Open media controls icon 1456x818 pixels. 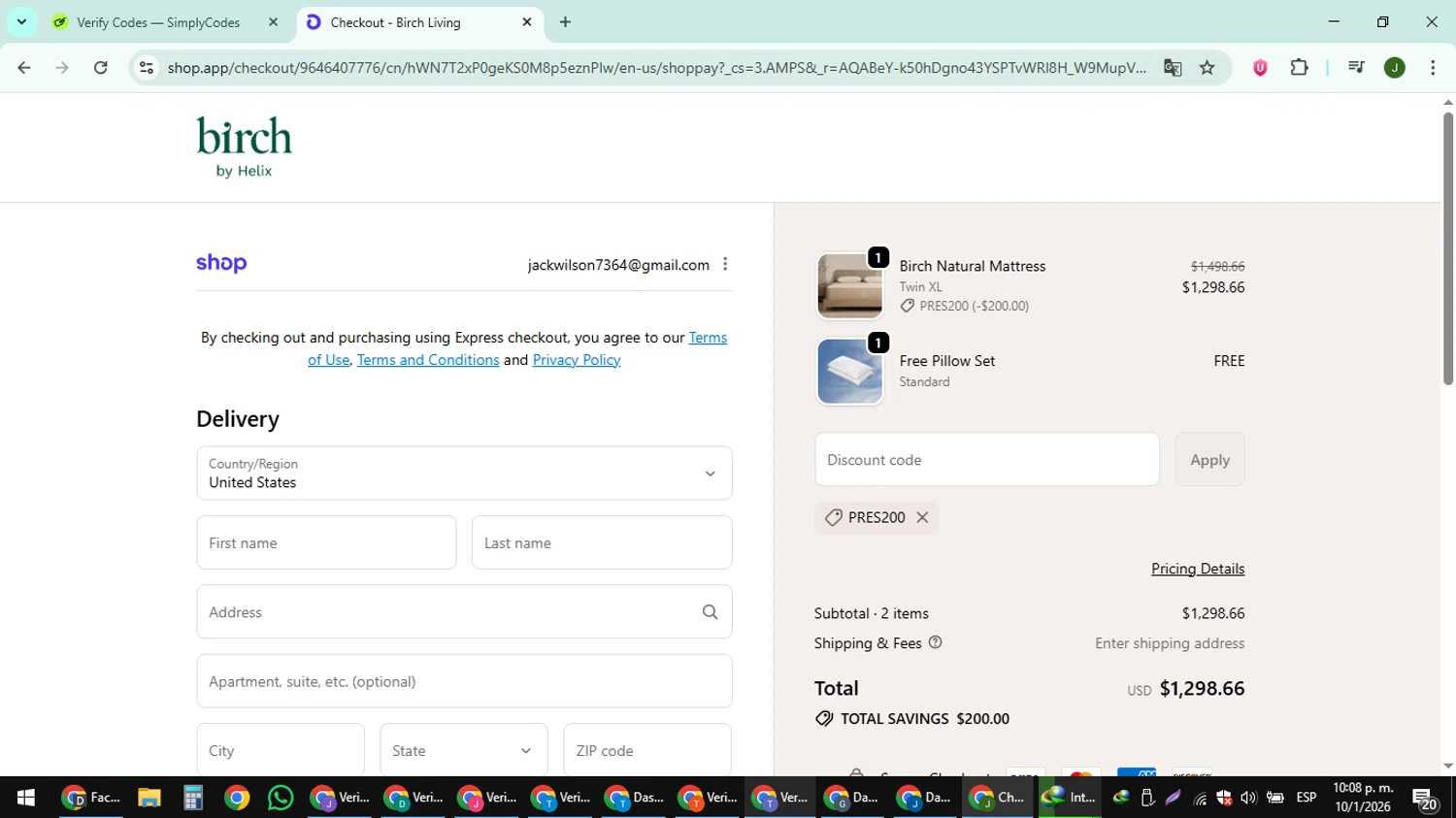(1356, 68)
